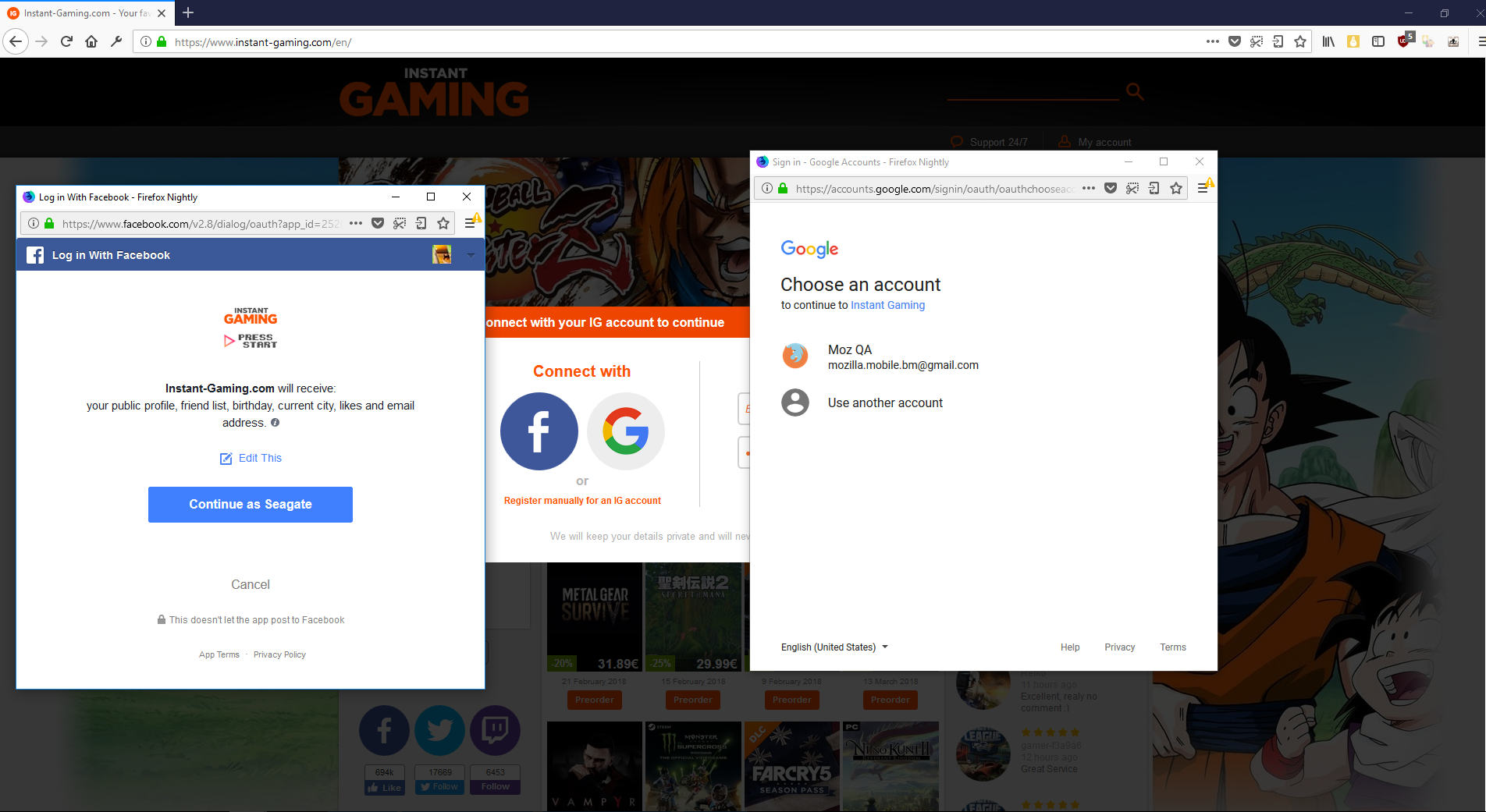
Task: Open Terms link in Google sign-in
Action: pyautogui.click(x=1172, y=647)
